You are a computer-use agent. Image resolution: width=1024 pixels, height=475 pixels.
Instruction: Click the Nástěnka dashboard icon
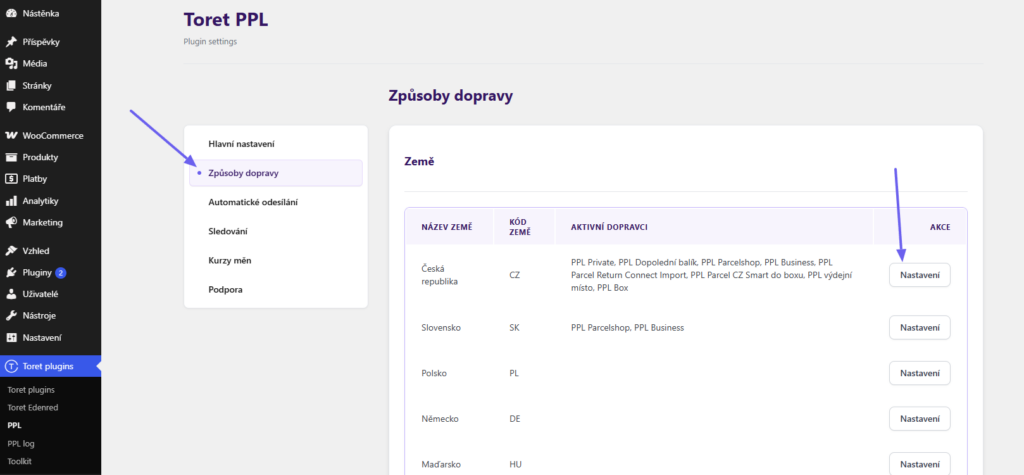(x=10, y=13)
